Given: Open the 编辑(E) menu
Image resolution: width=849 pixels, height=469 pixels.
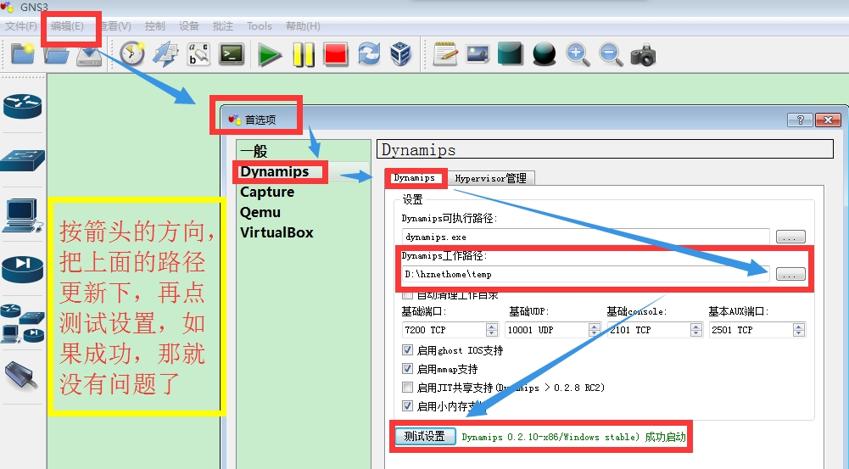Looking at the screenshot, I should pyautogui.click(x=68, y=26).
